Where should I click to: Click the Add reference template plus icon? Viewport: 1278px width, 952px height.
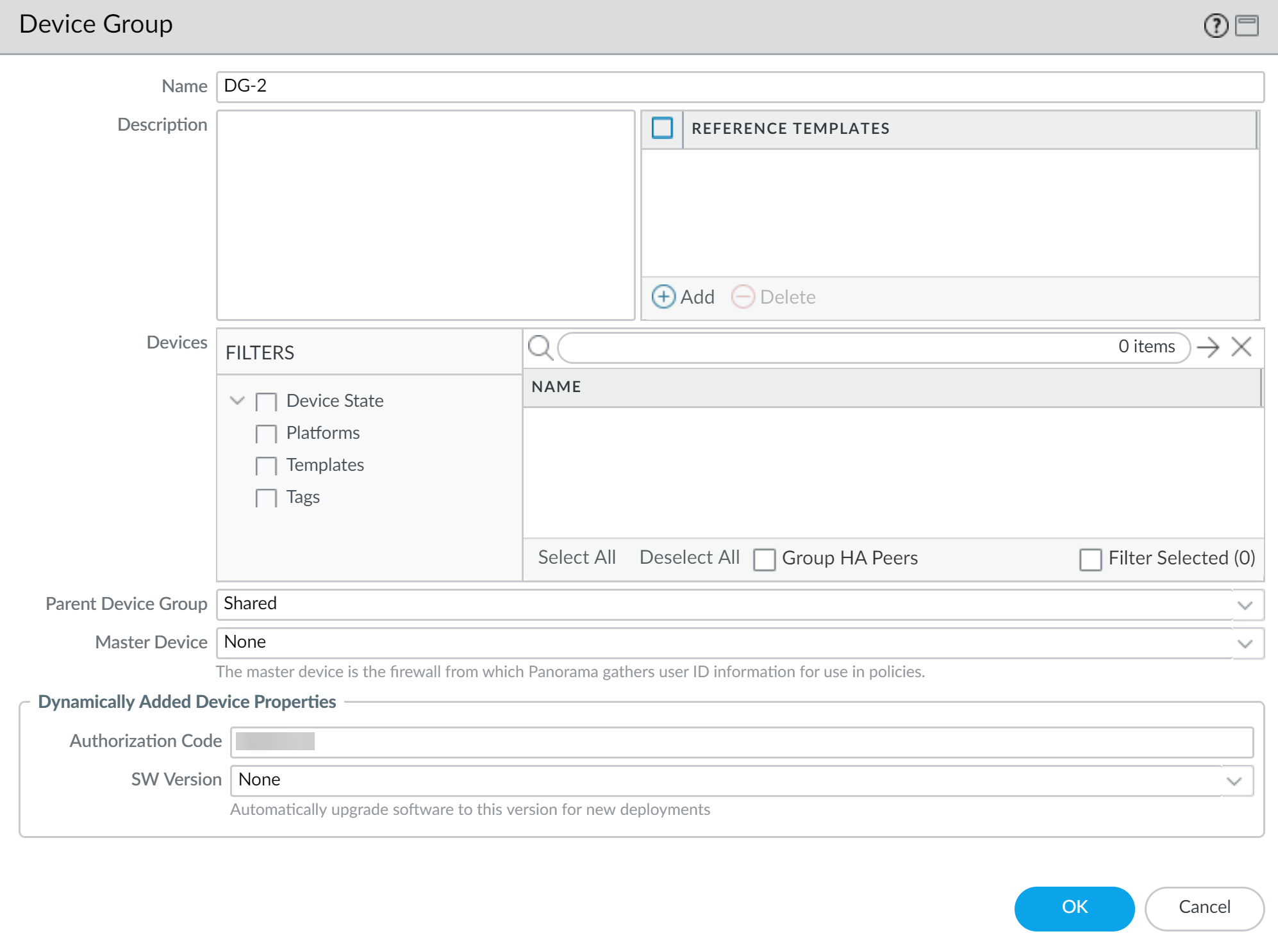click(663, 297)
